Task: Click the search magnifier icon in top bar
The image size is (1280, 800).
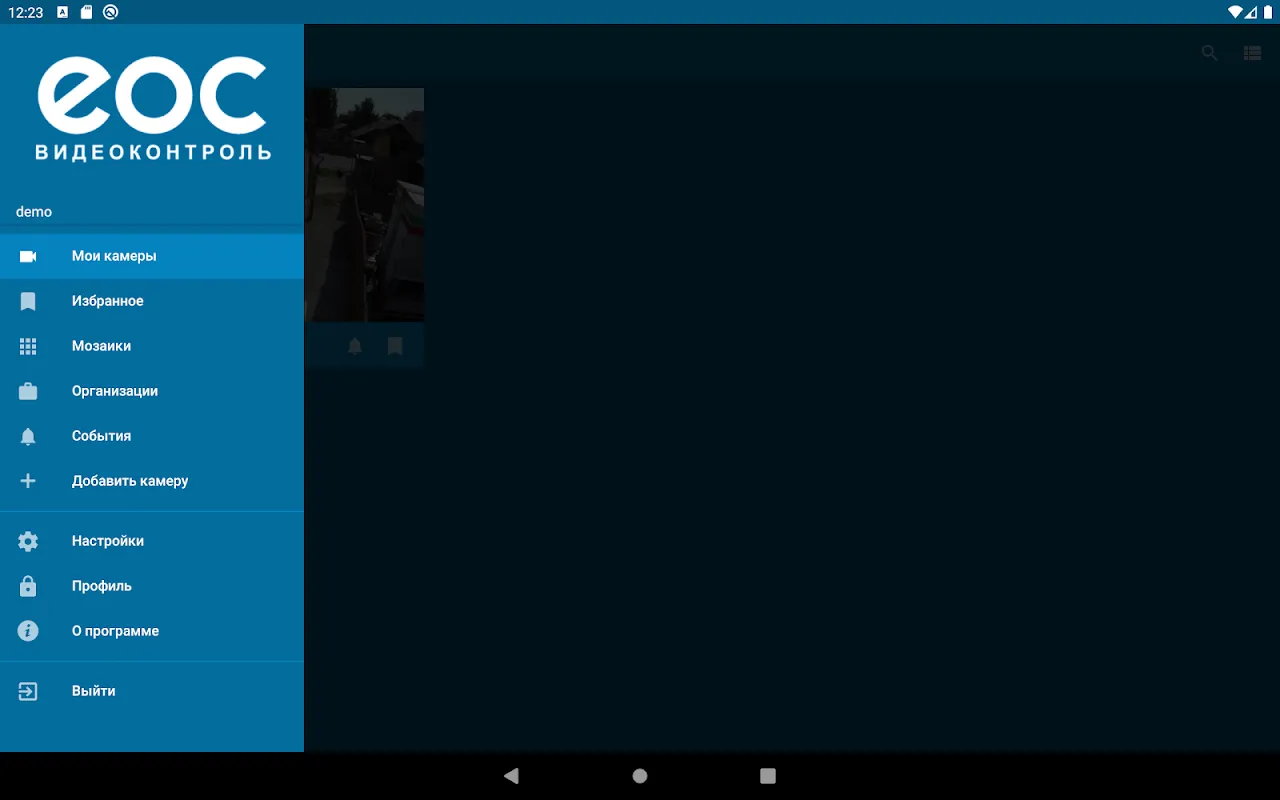Action: (x=1210, y=53)
